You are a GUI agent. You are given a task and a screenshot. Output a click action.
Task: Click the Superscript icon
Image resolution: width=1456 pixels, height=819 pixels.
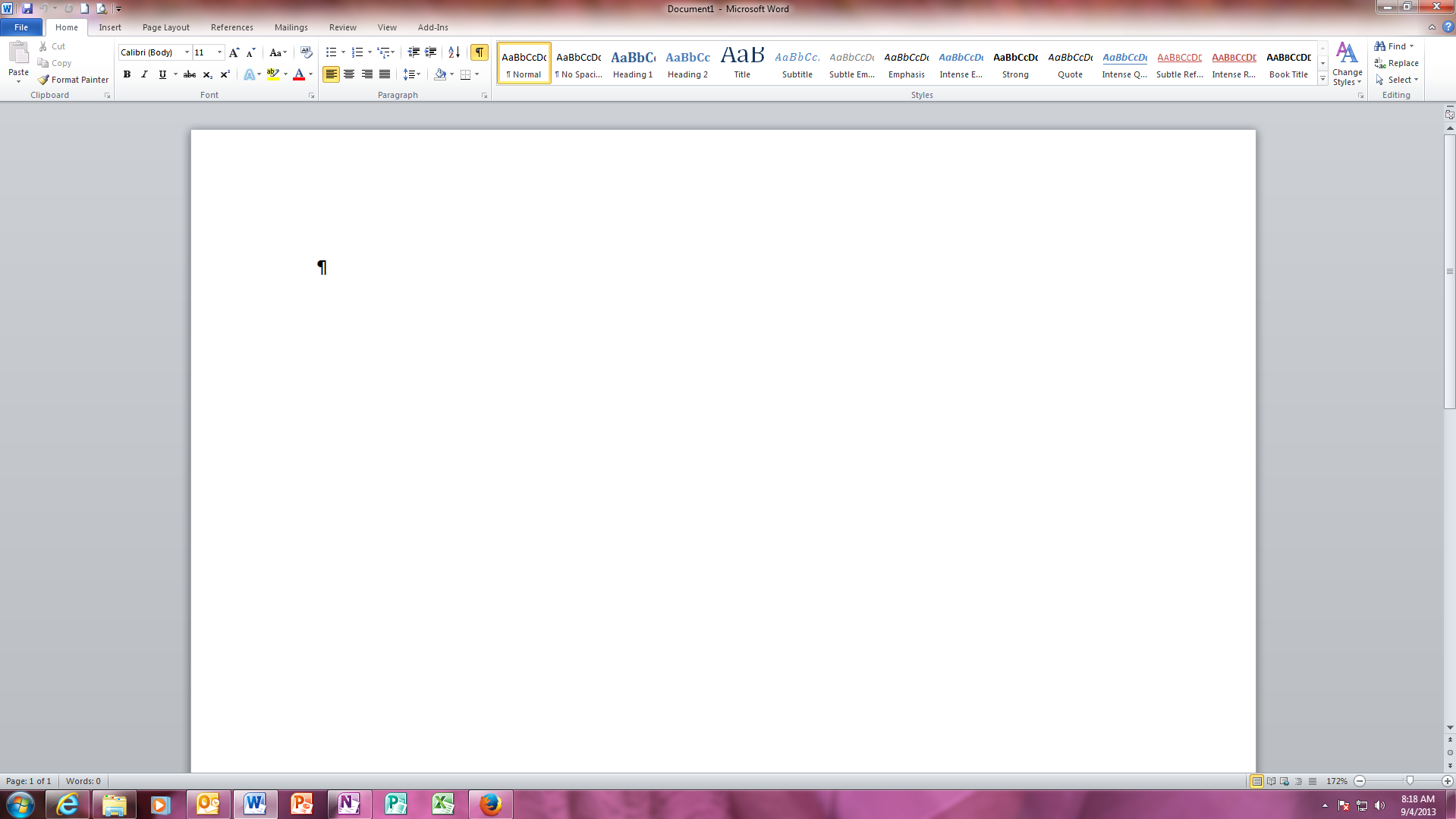point(225,74)
